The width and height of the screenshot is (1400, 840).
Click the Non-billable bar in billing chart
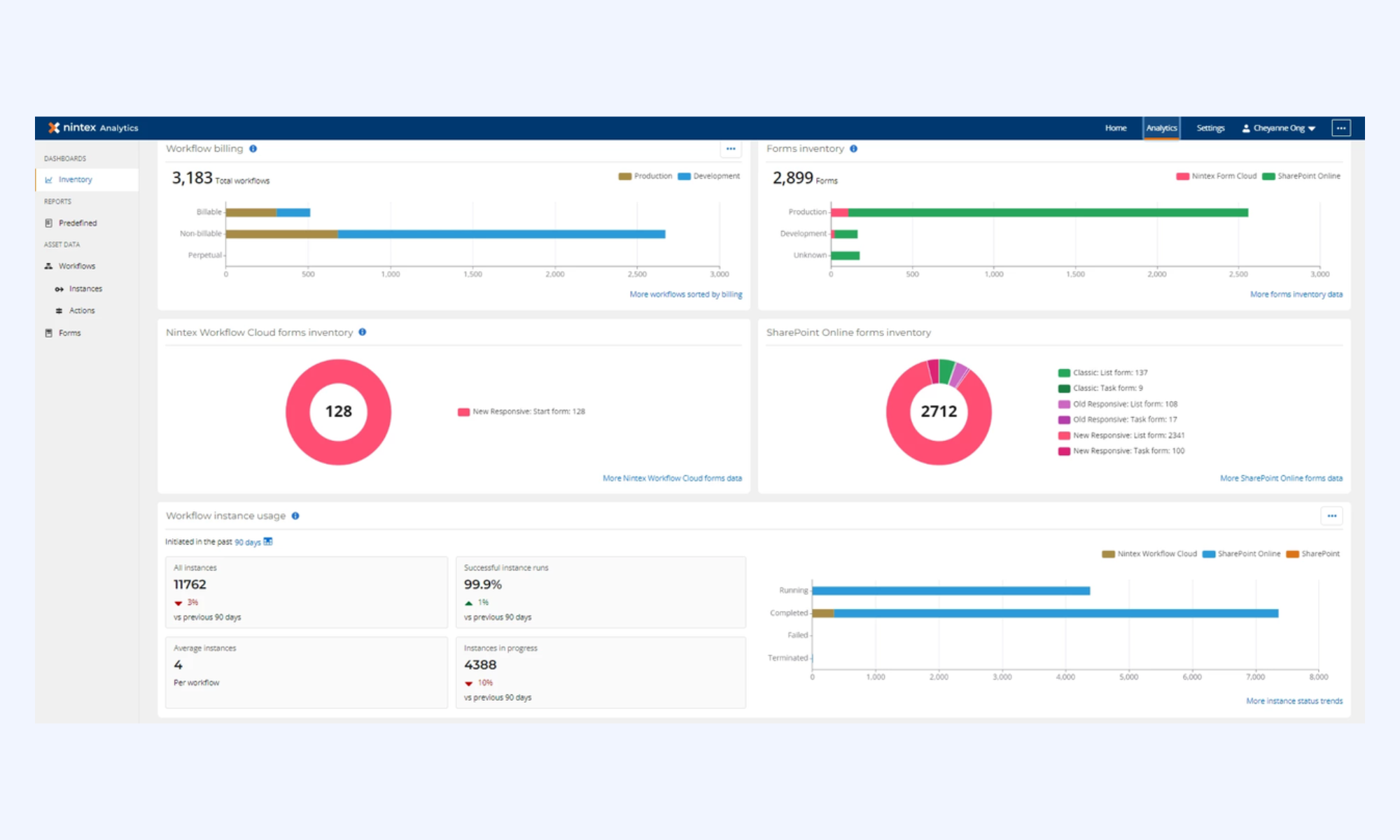445,234
